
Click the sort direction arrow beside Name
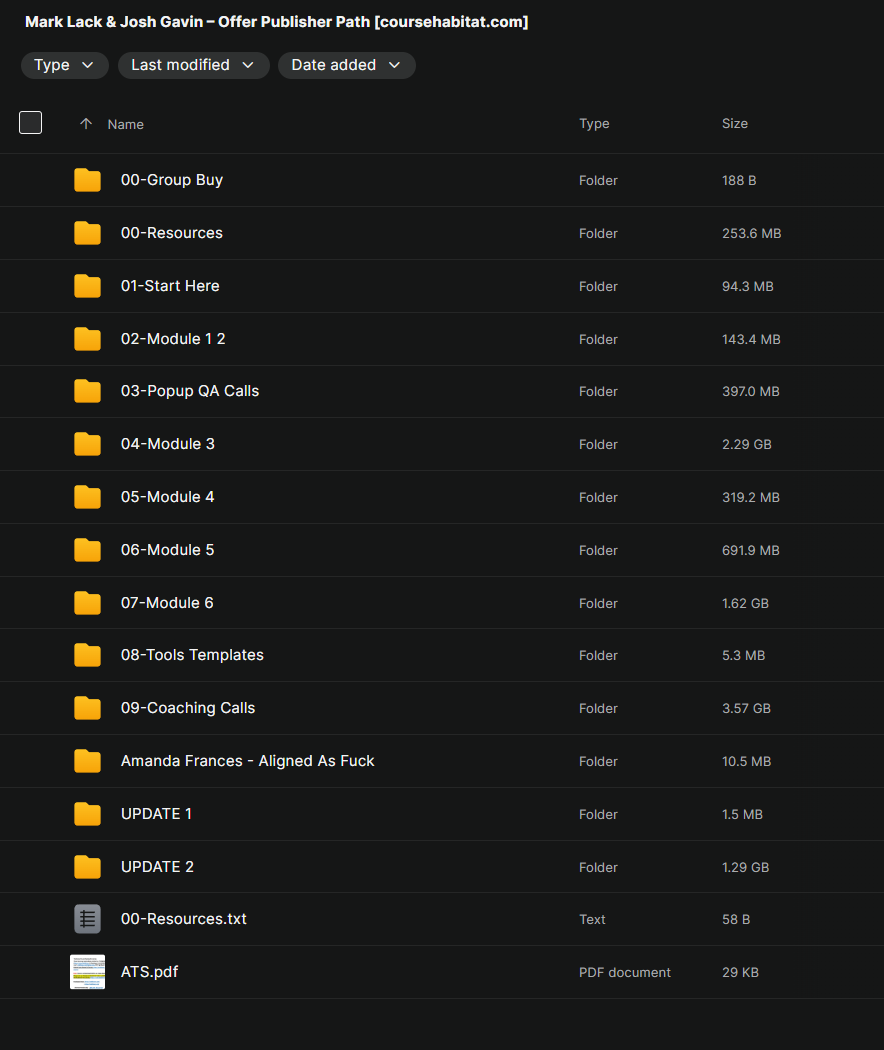(86, 124)
